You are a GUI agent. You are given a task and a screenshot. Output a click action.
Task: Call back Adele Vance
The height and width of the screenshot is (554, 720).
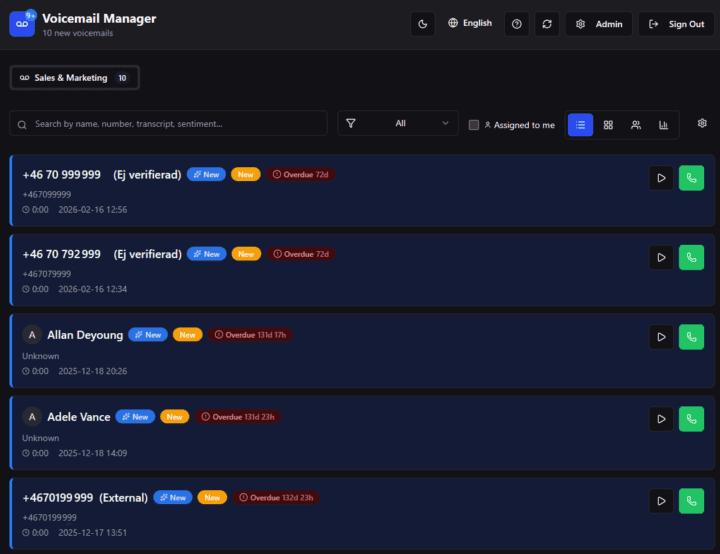coord(692,419)
